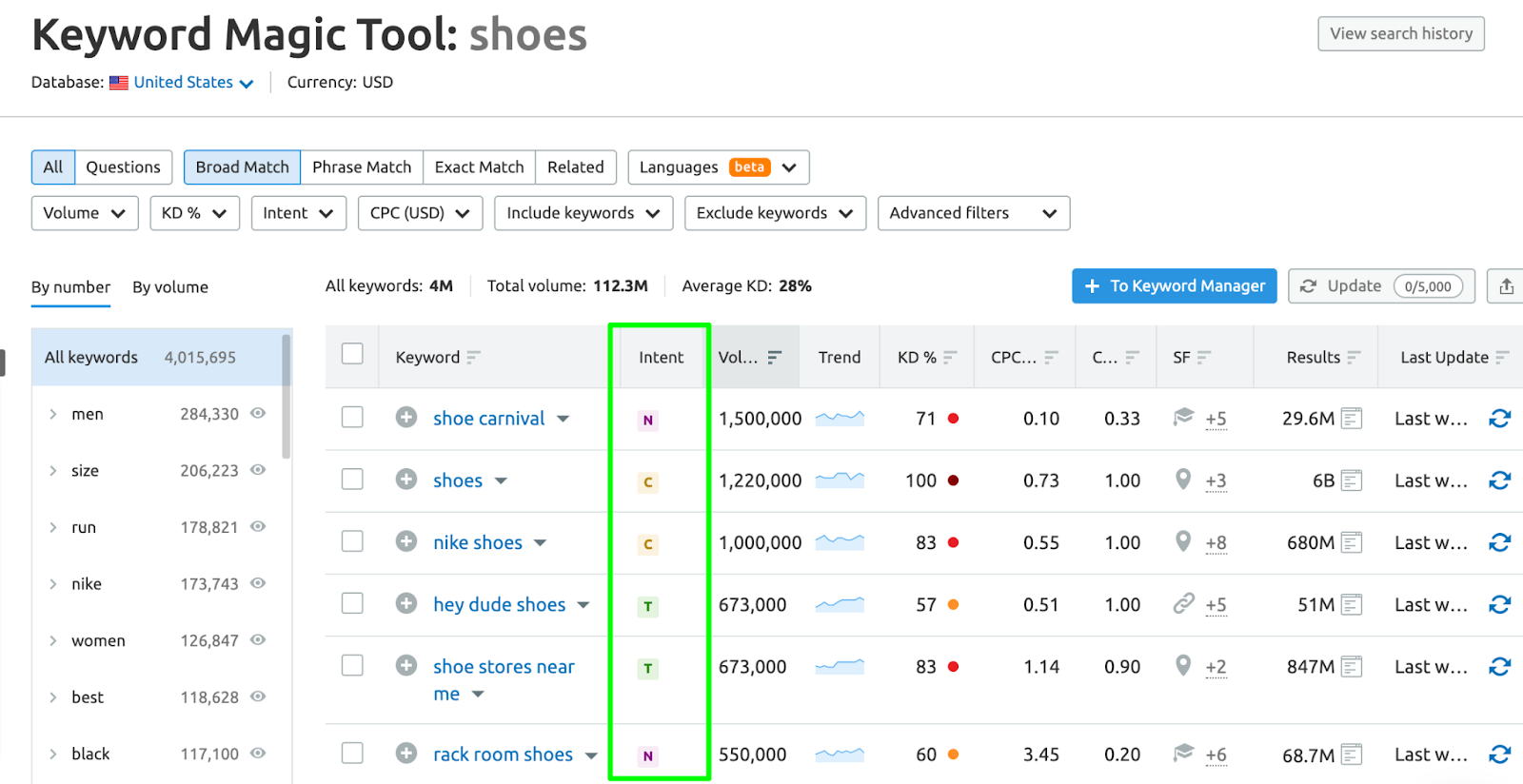The height and width of the screenshot is (784, 1523).
Task: Refresh metrics for nike shoes row
Action: click(1500, 542)
